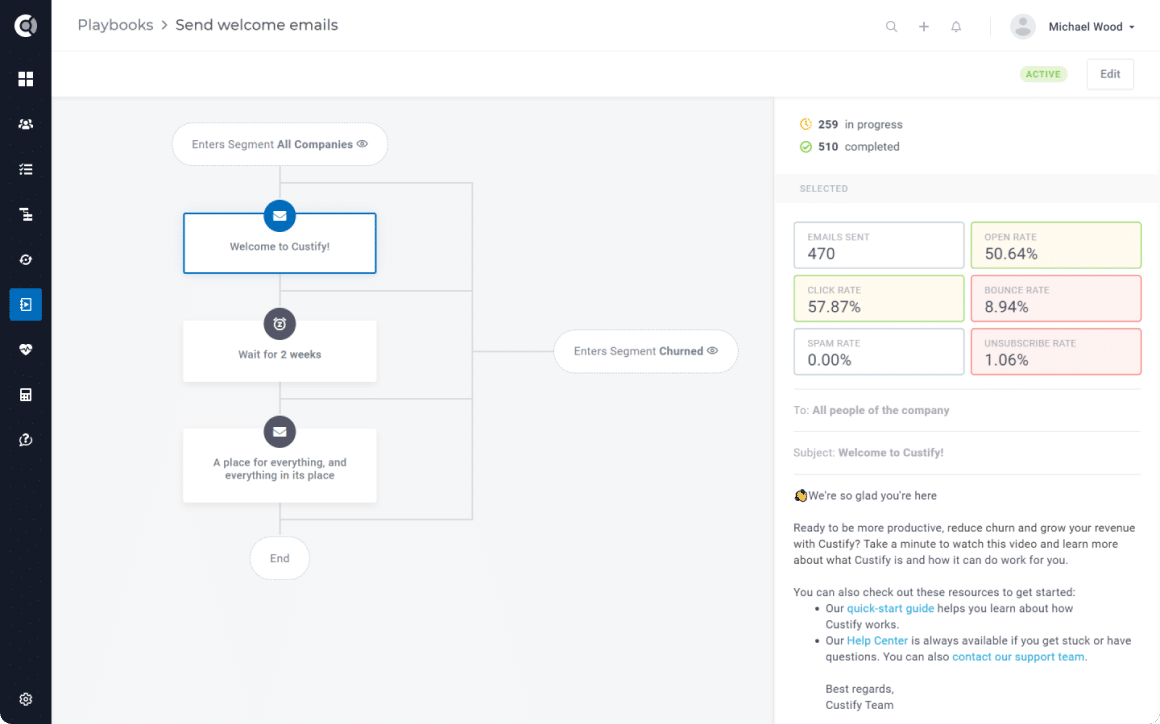
Task: Click the dark envelope icon on third step
Action: pos(280,432)
